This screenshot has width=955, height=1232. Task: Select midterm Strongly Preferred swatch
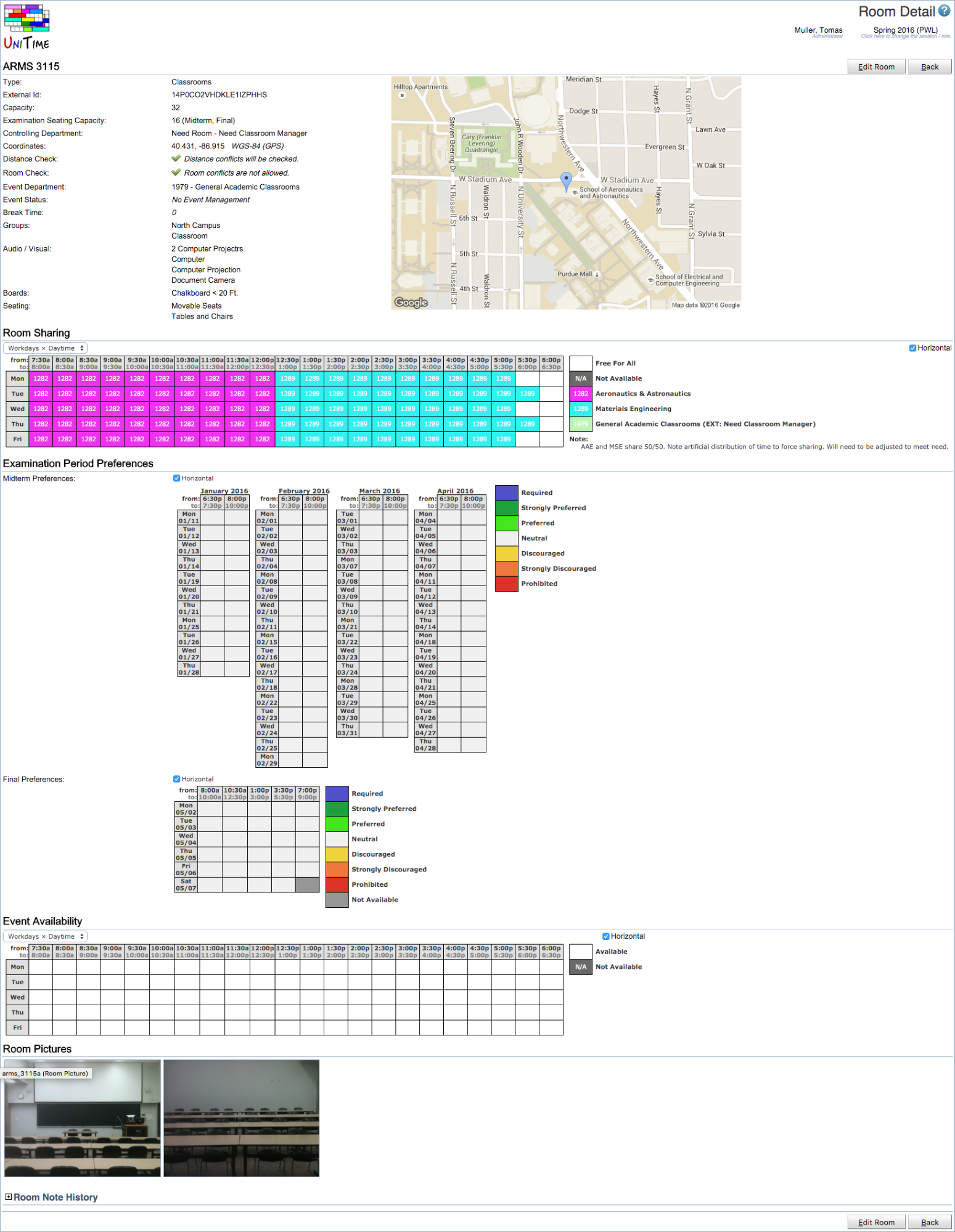(507, 508)
